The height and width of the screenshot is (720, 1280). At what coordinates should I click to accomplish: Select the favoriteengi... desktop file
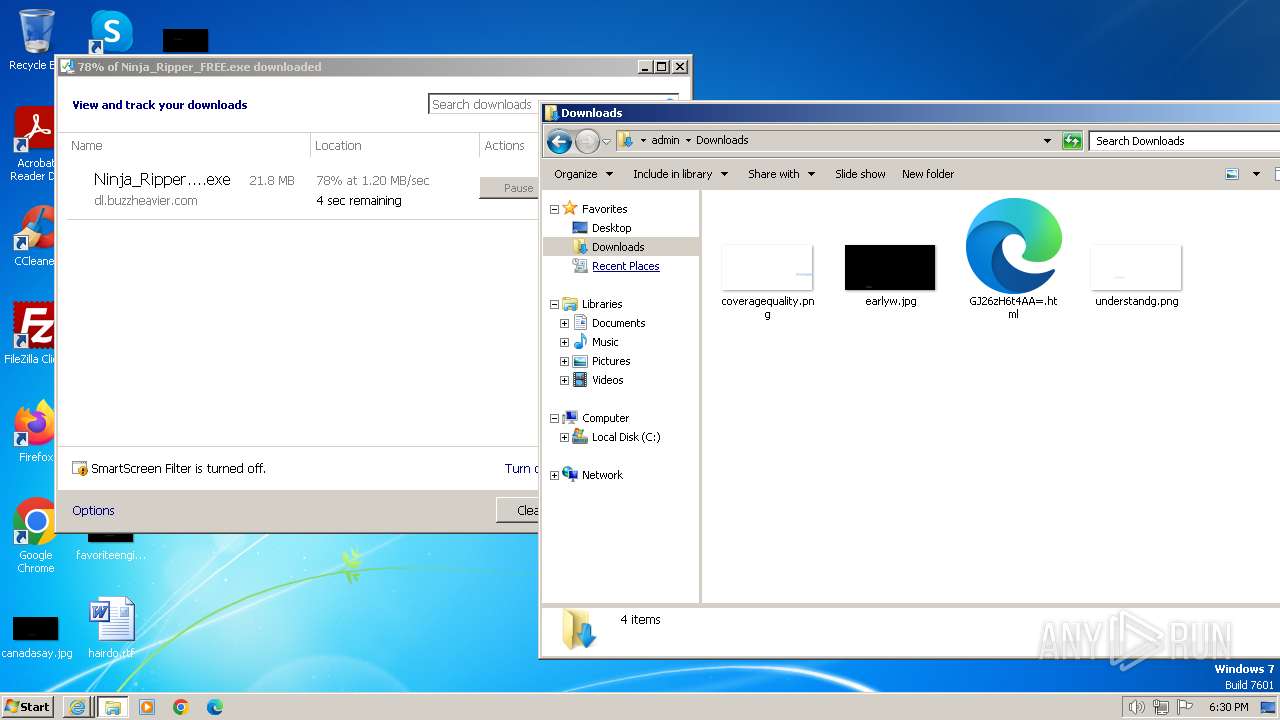(111, 546)
